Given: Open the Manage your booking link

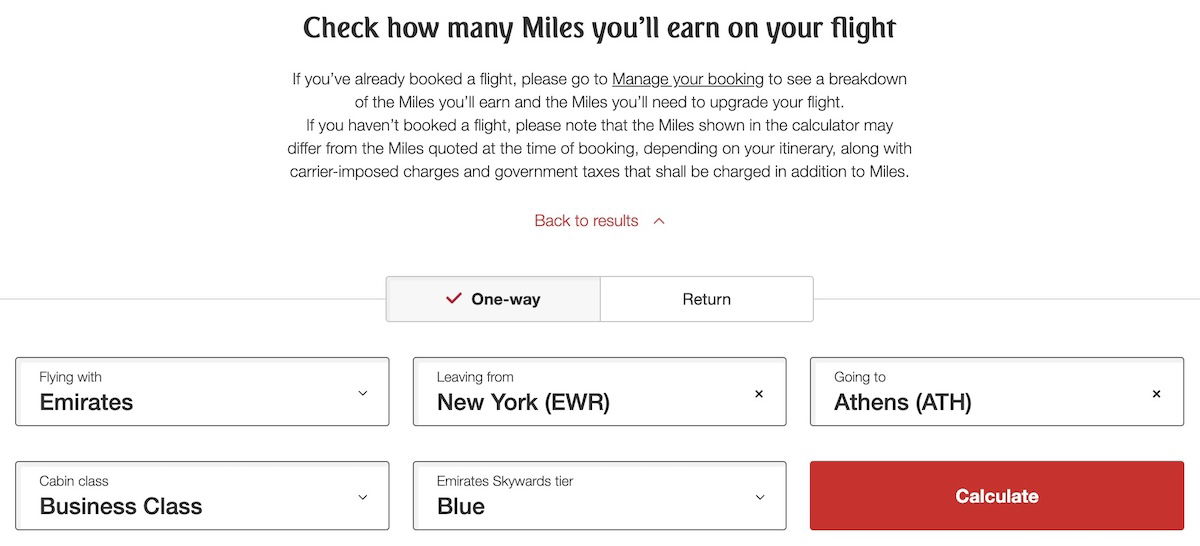Looking at the screenshot, I should point(688,78).
